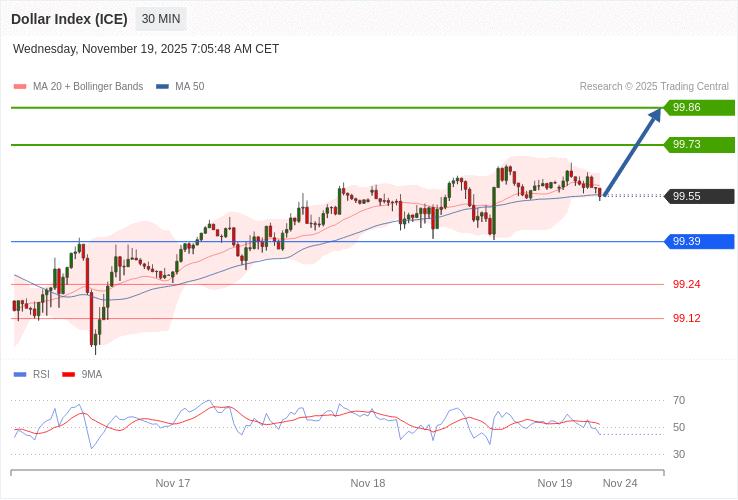Select the Nov 17 date on axis

173,483
